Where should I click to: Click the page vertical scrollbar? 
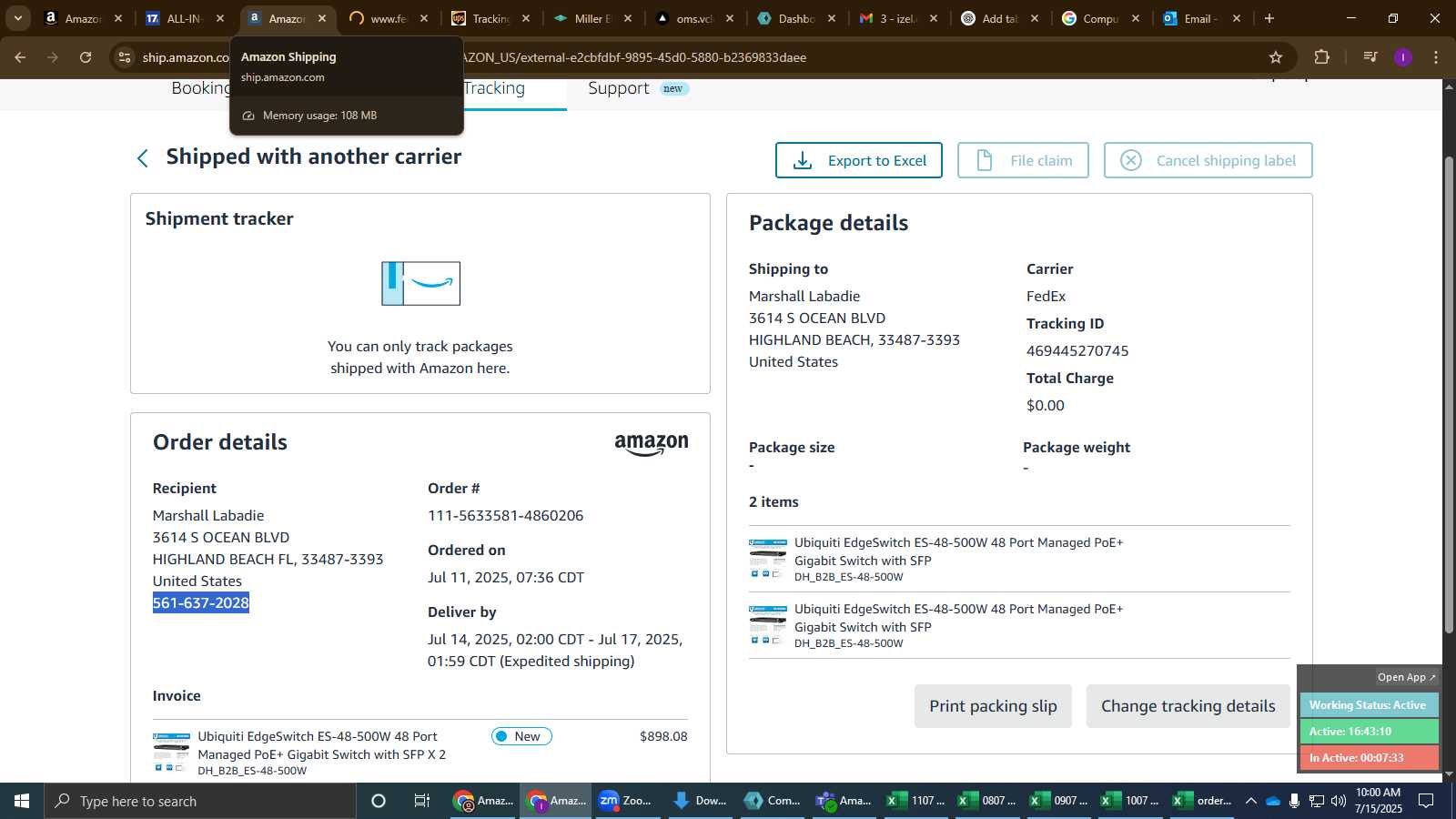(x=1449, y=395)
